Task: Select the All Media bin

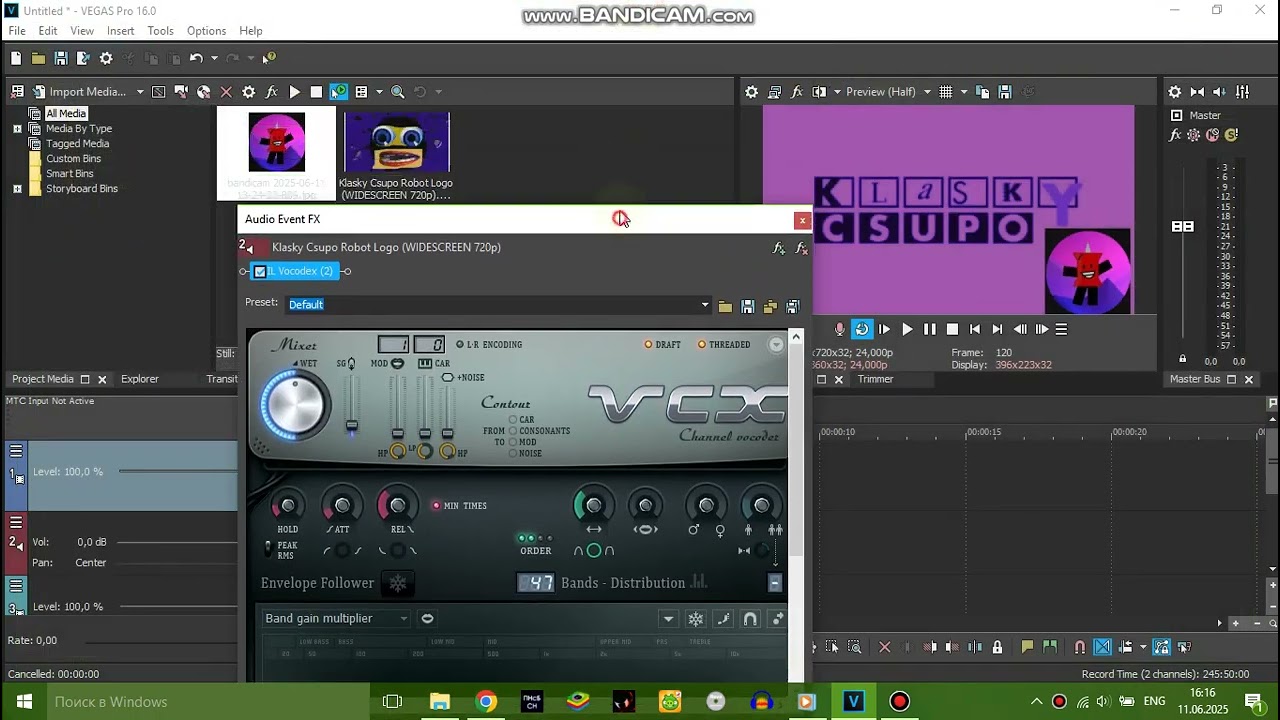Action: [x=66, y=114]
